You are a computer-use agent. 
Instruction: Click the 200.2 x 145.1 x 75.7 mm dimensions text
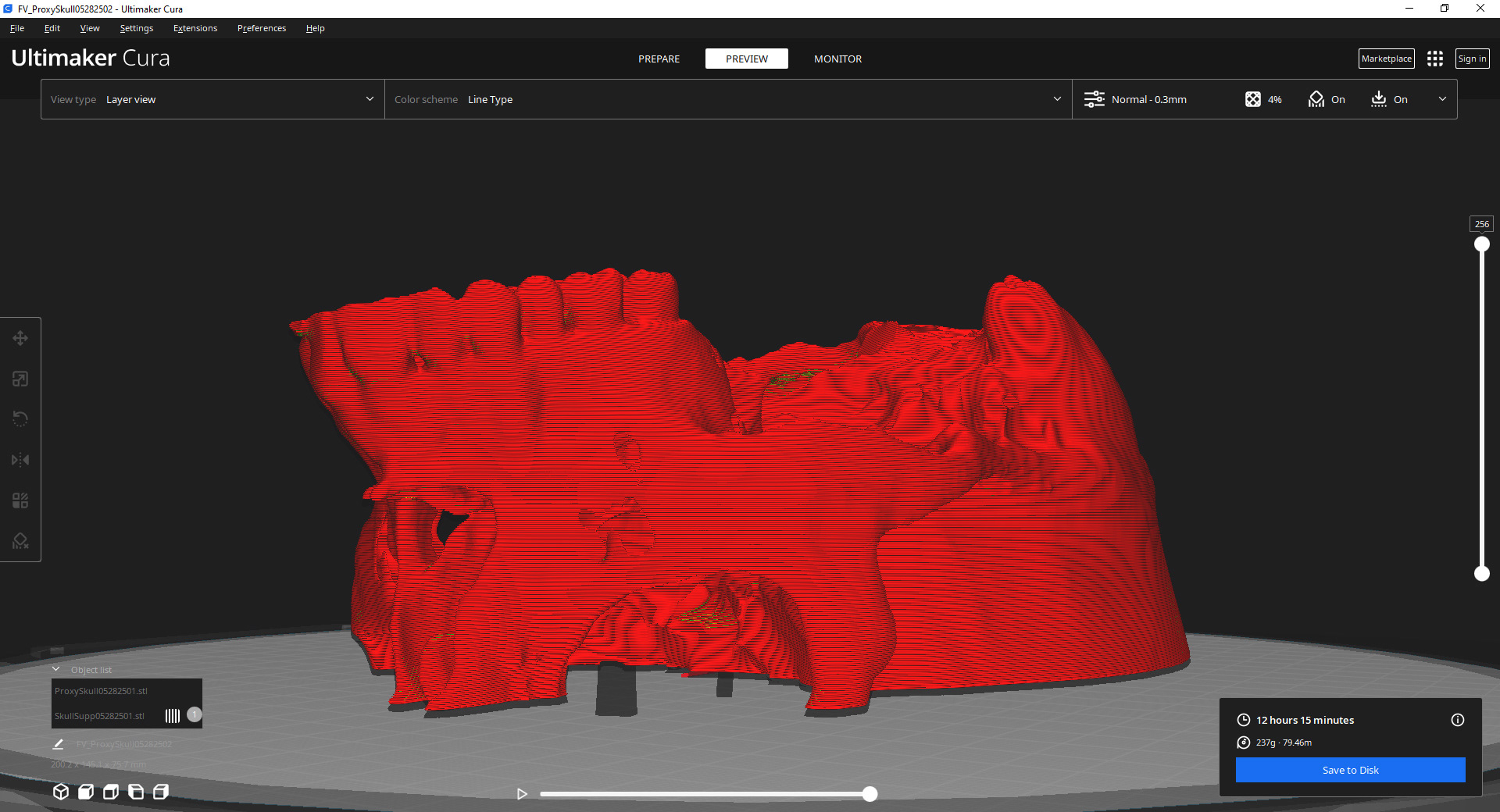pos(98,764)
